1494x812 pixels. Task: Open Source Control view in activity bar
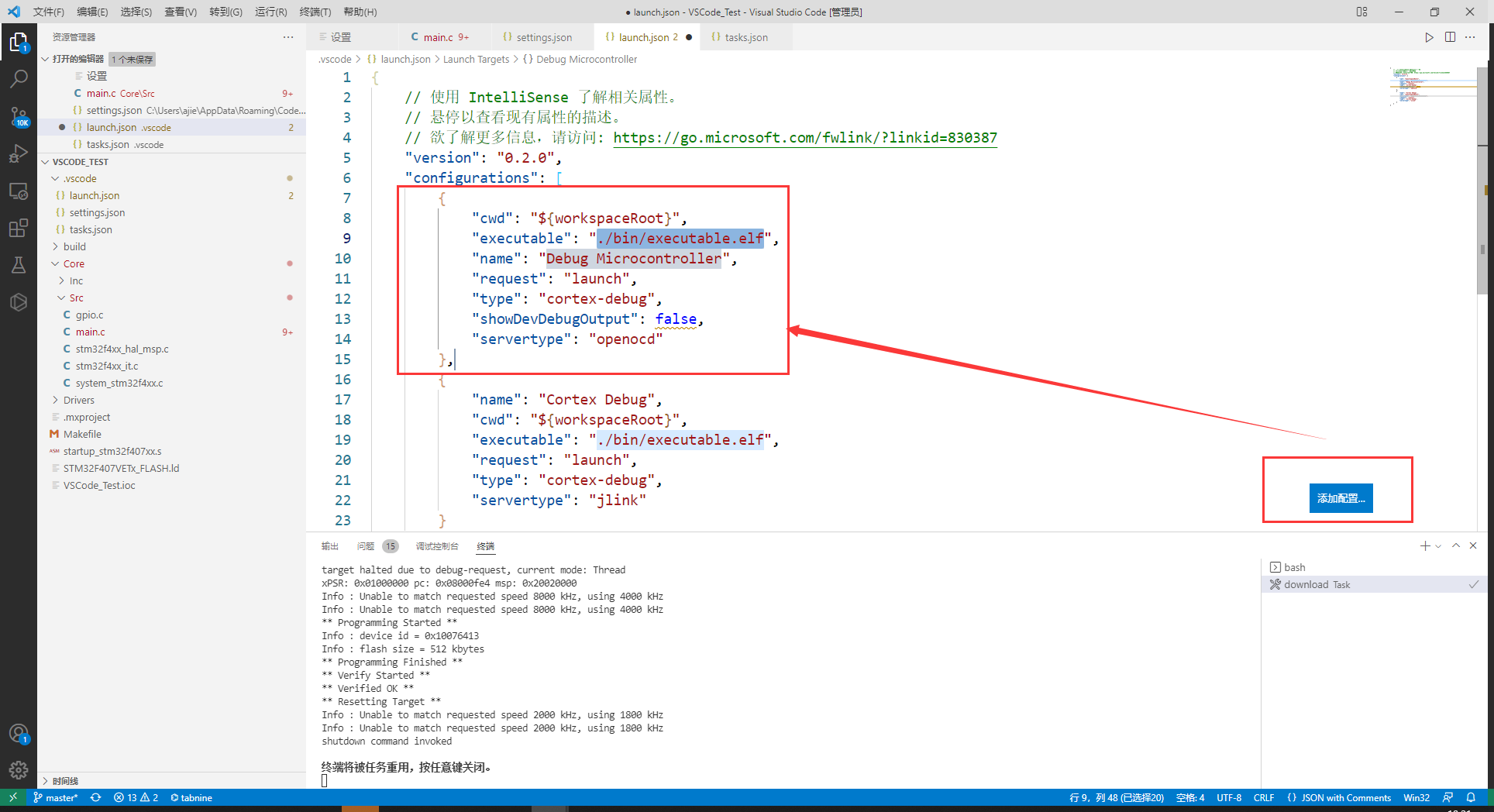point(18,116)
